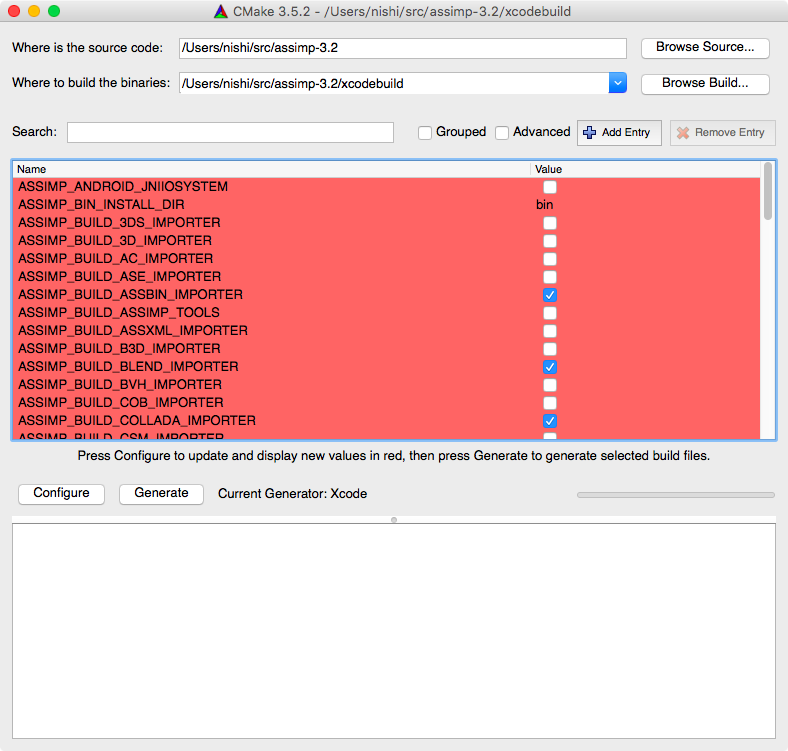Enable ASSIMP_BUILD_COB_IMPORTER checkbox
Image resolution: width=788 pixels, height=751 pixels.
pyautogui.click(x=550, y=403)
